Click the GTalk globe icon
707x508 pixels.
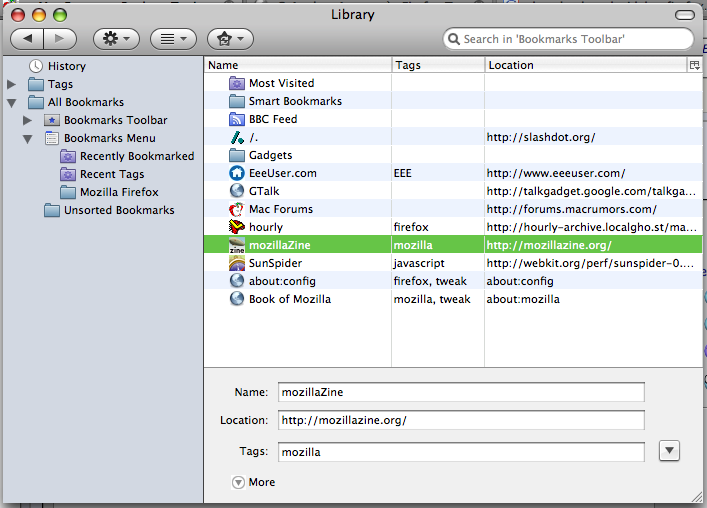[x=237, y=191]
